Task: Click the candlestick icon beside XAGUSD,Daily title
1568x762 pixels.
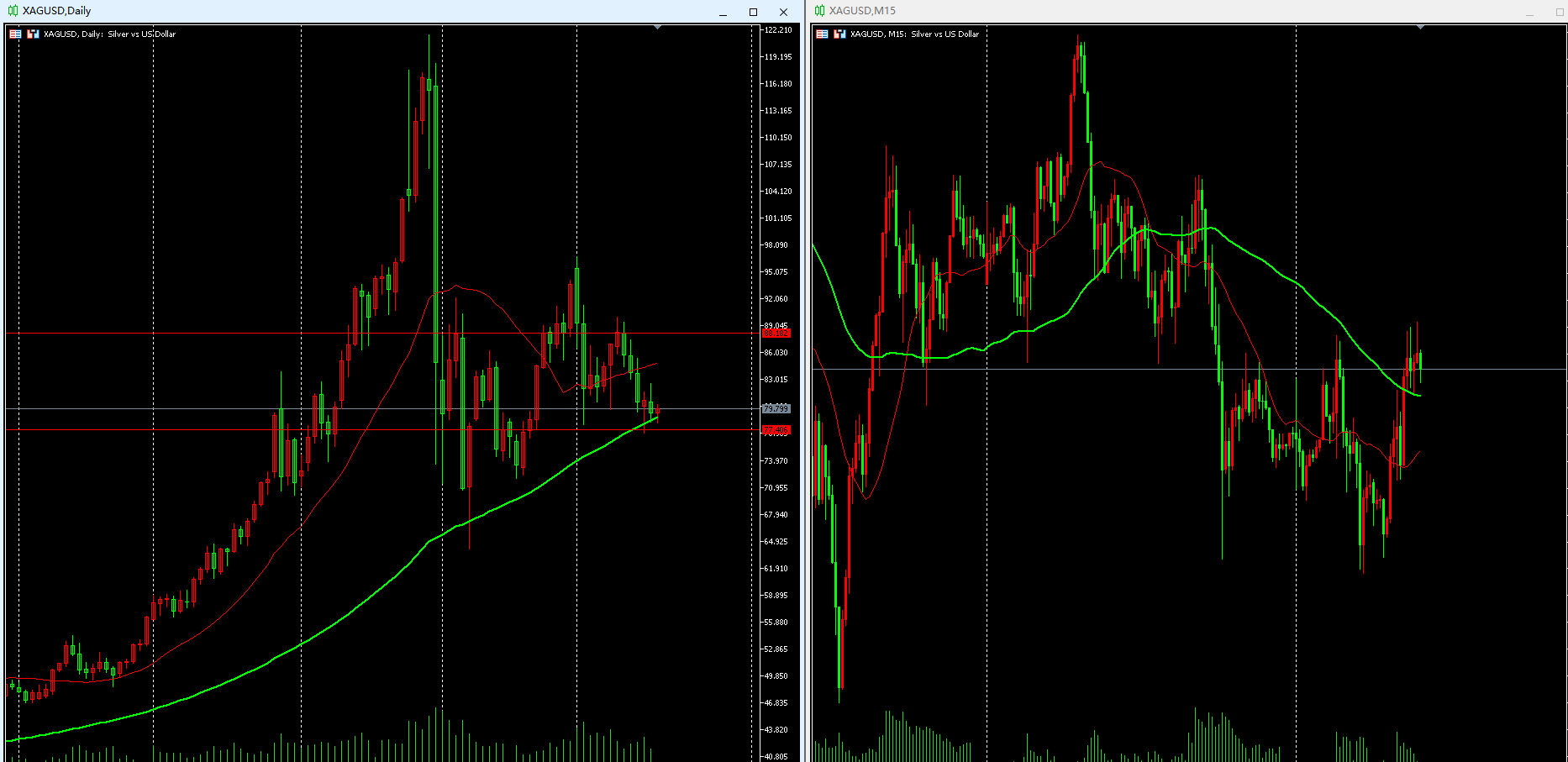Action: [12, 11]
